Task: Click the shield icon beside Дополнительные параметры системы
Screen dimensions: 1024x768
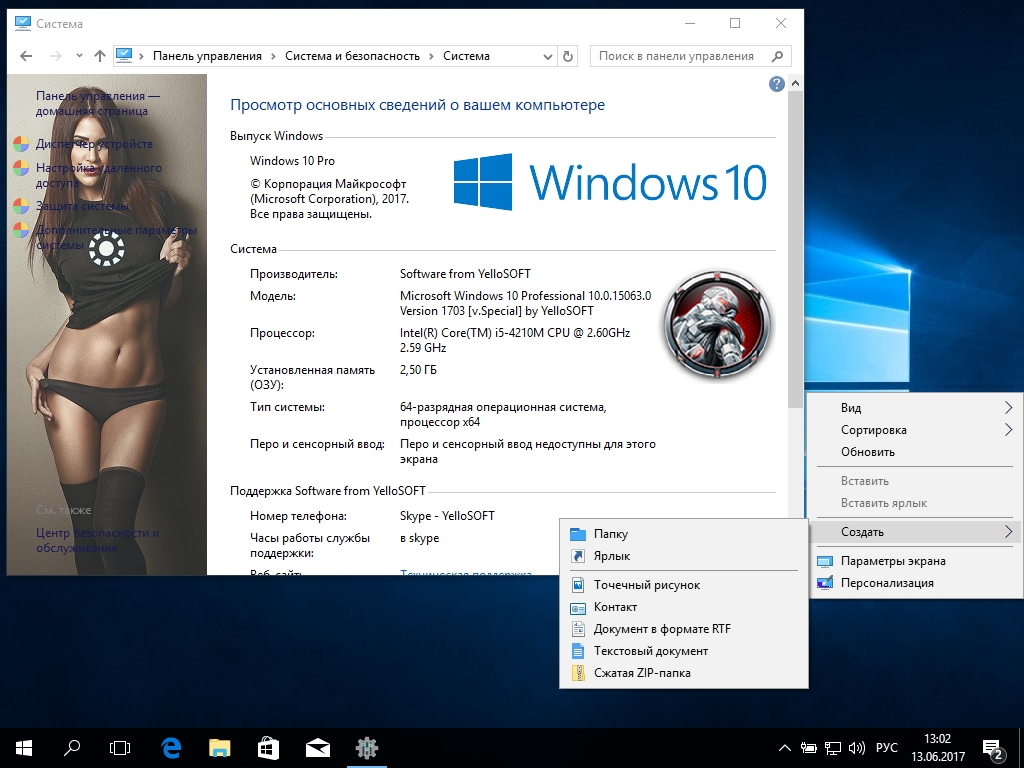Action: point(21,230)
